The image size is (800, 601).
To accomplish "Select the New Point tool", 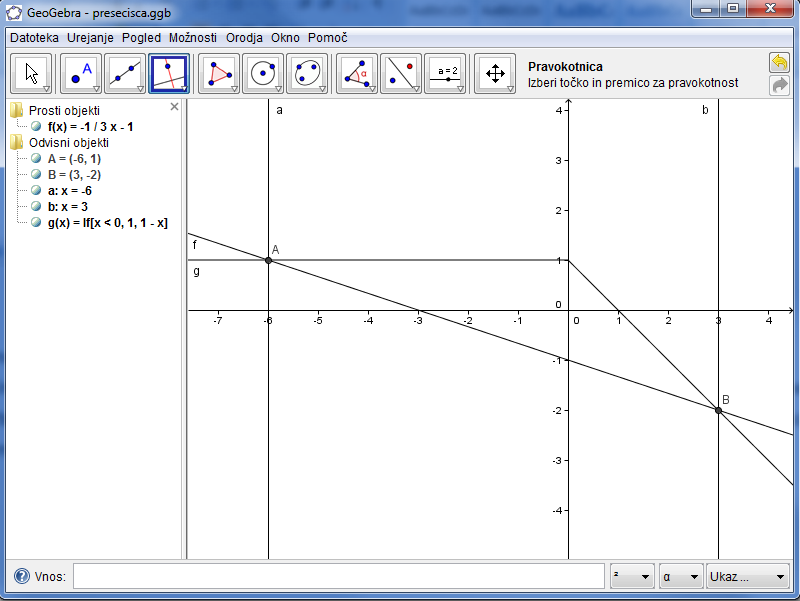I will click(x=81, y=73).
